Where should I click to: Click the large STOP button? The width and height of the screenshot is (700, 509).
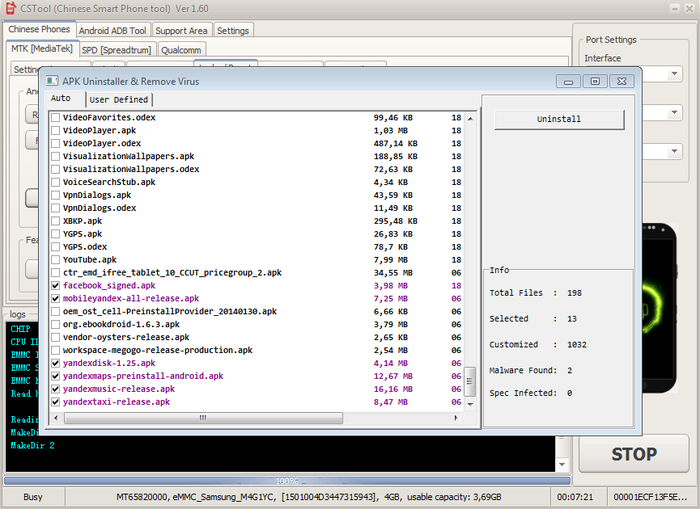[634, 454]
